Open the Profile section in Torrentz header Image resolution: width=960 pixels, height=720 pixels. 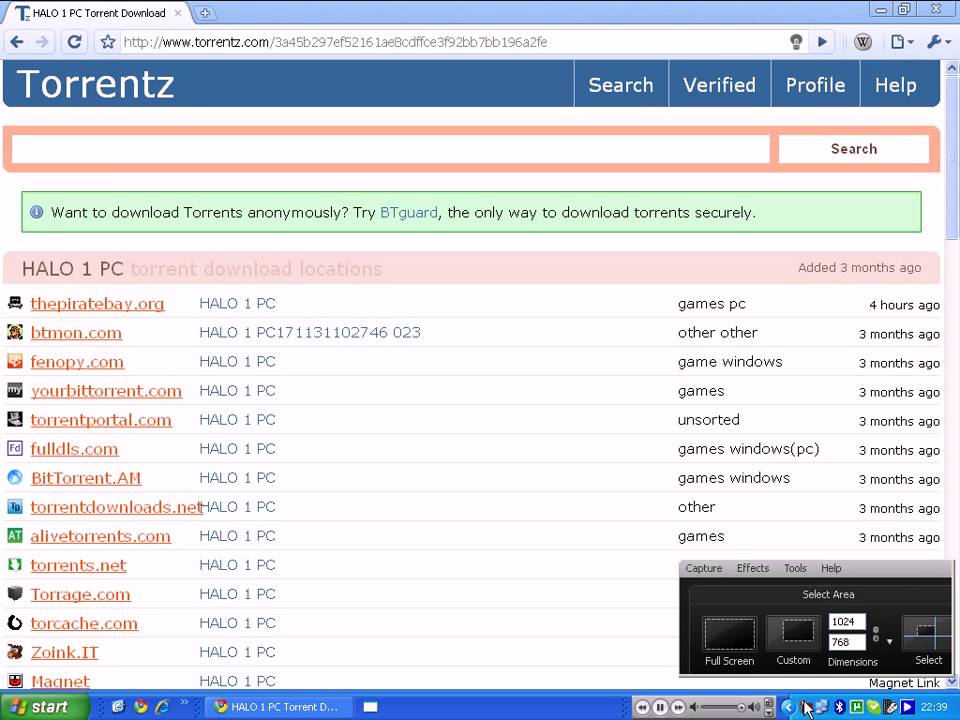(x=815, y=84)
